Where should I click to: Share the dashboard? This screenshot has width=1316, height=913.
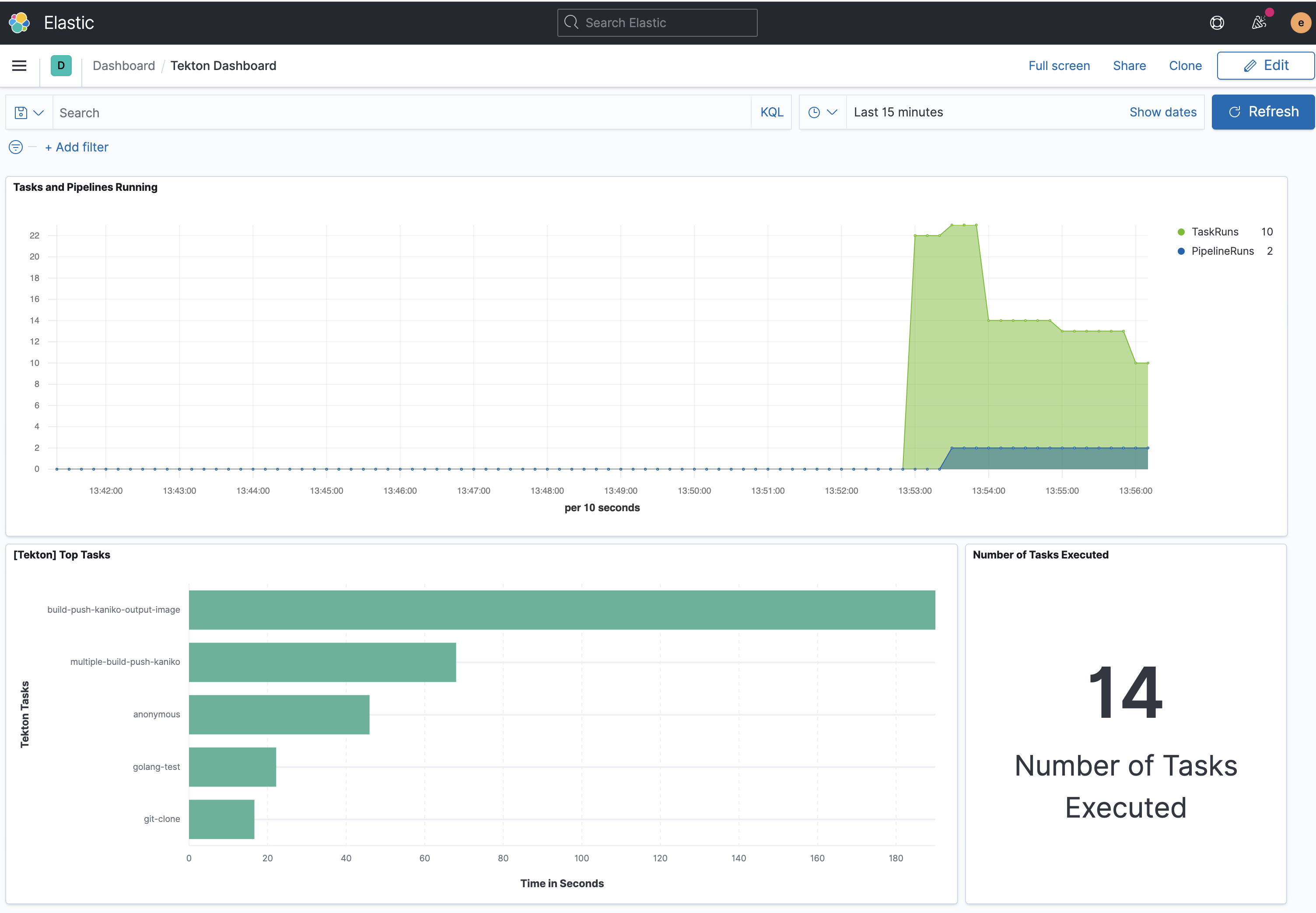(1129, 66)
